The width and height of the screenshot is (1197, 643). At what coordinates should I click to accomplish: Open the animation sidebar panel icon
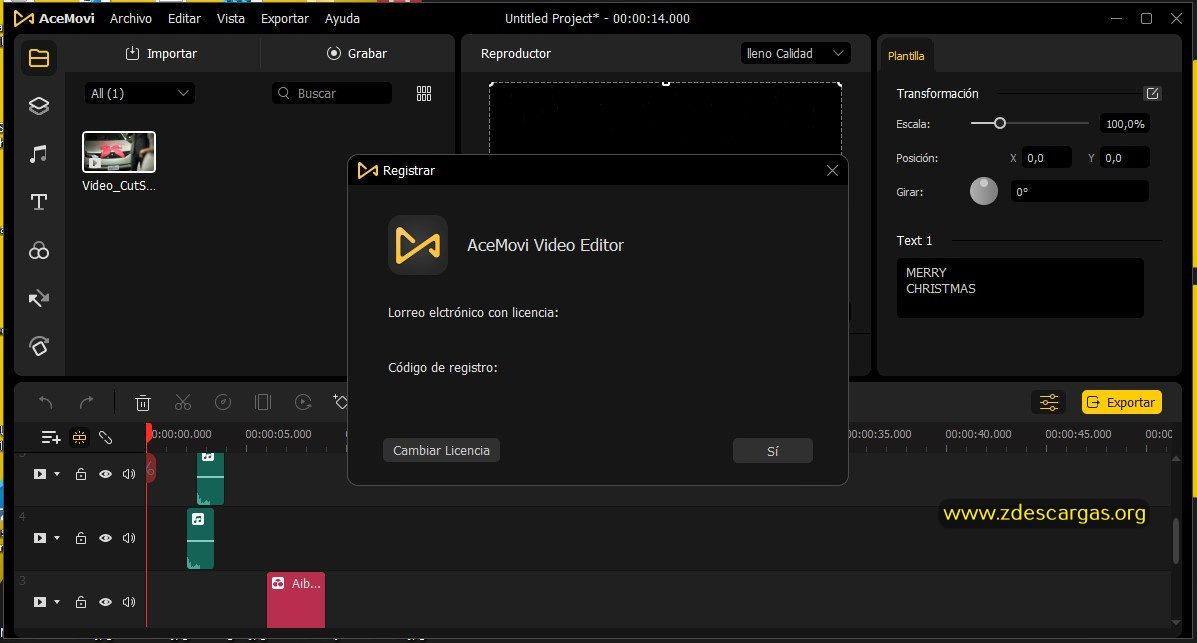pyautogui.click(x=39, y=347)
